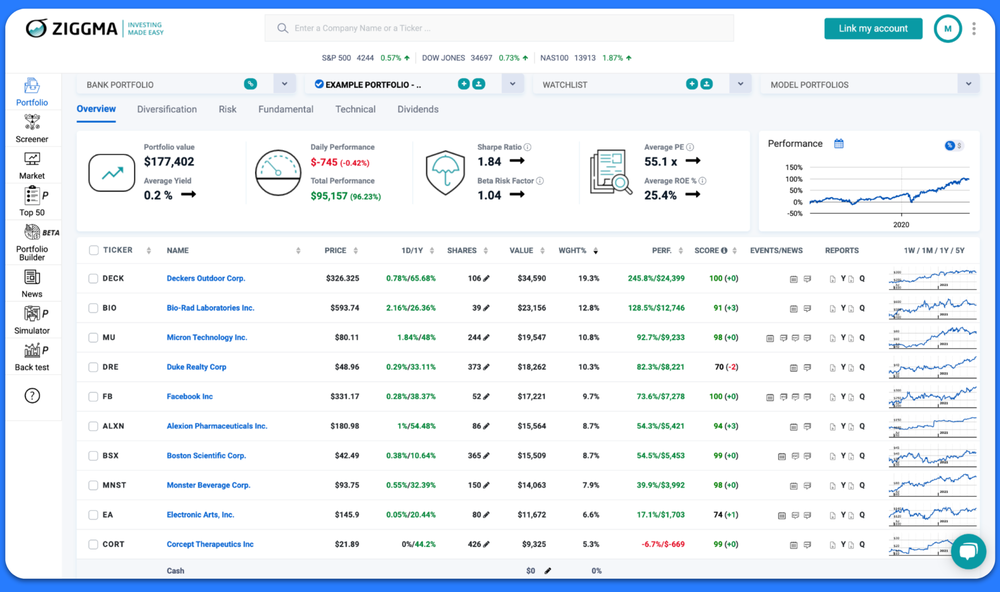Screen dimensions: 1000x592
Task: Expand the Model Portfolios dropdown
Action: (968, 84)
